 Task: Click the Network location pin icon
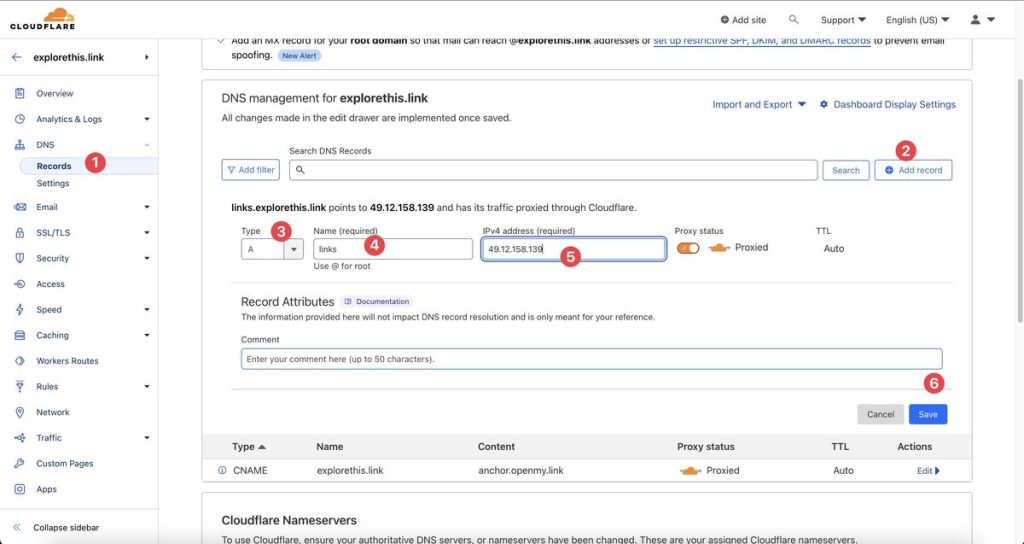point(20,412)
